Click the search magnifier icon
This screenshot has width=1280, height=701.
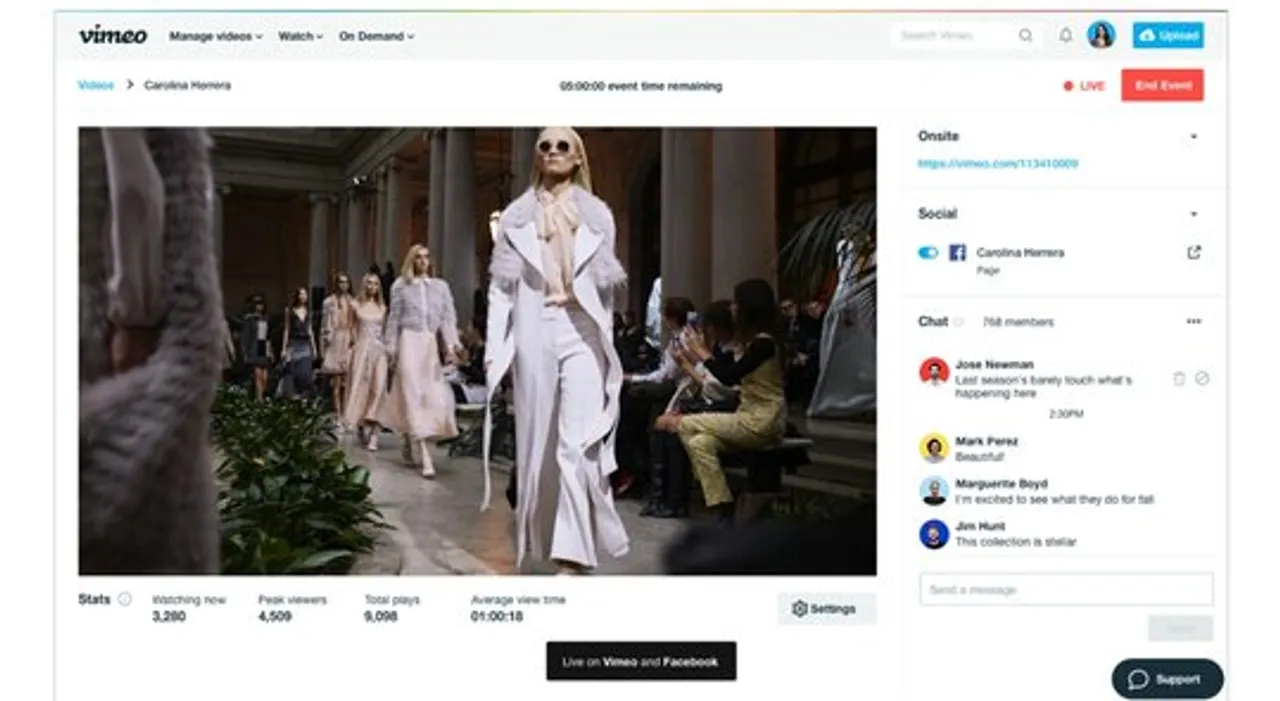click(x=1026, y=35)
